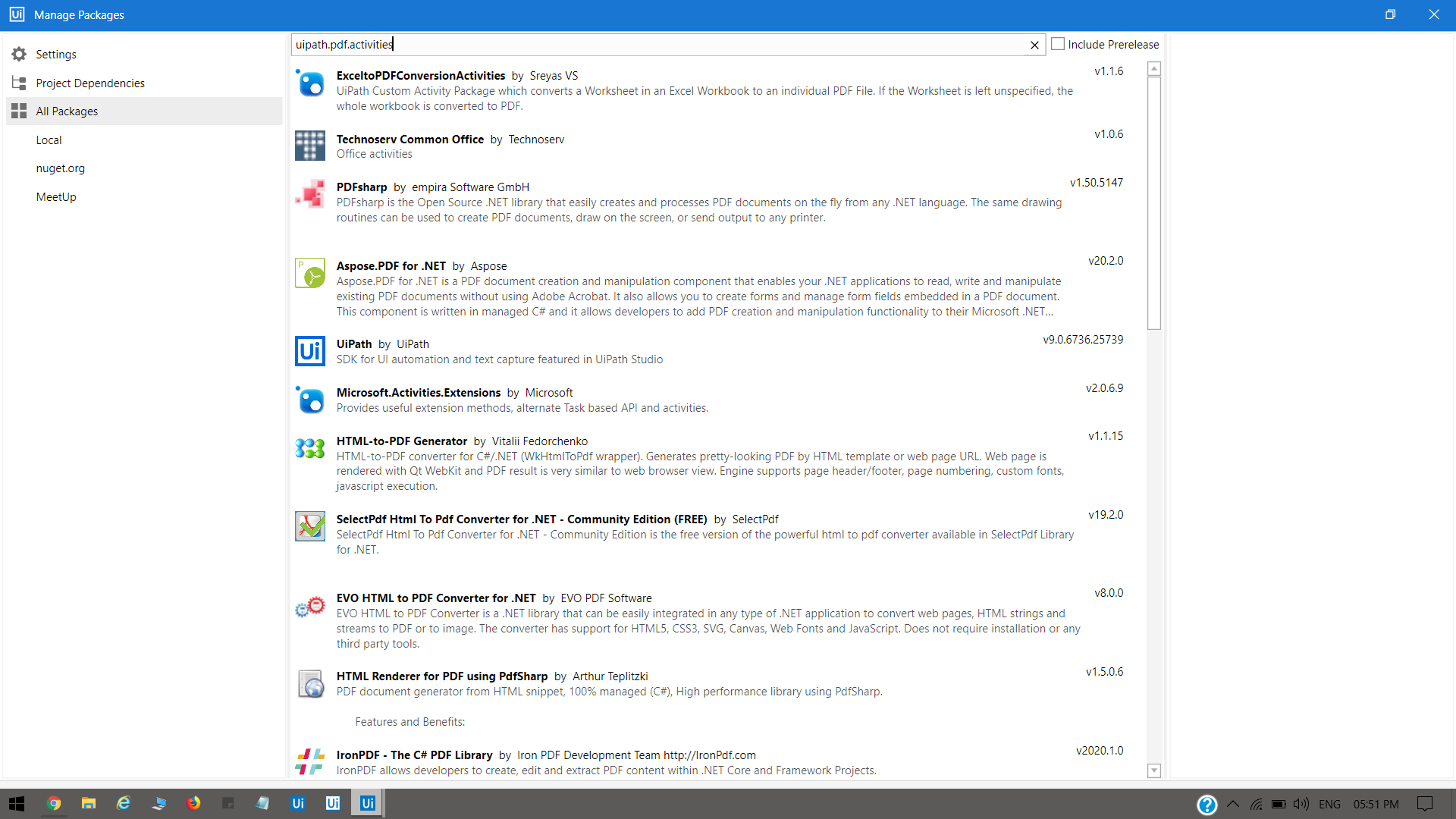Select the Local package feed
This screenshot has width=1456, height=819.
[x=49, y=140]
